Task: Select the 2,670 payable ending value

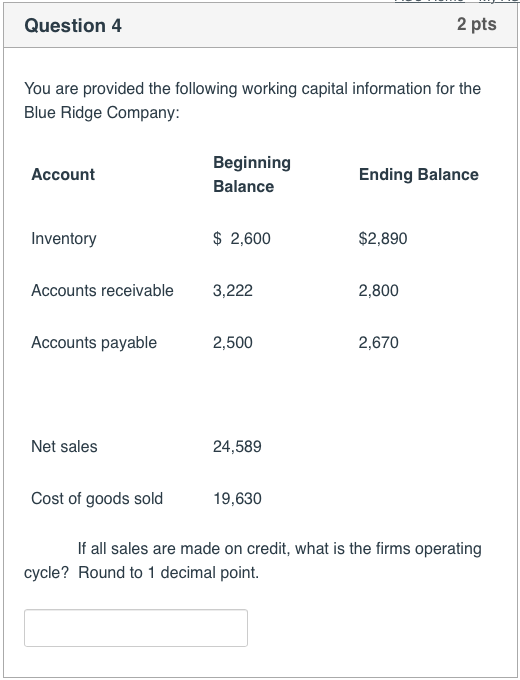Action: click(379, 343)
